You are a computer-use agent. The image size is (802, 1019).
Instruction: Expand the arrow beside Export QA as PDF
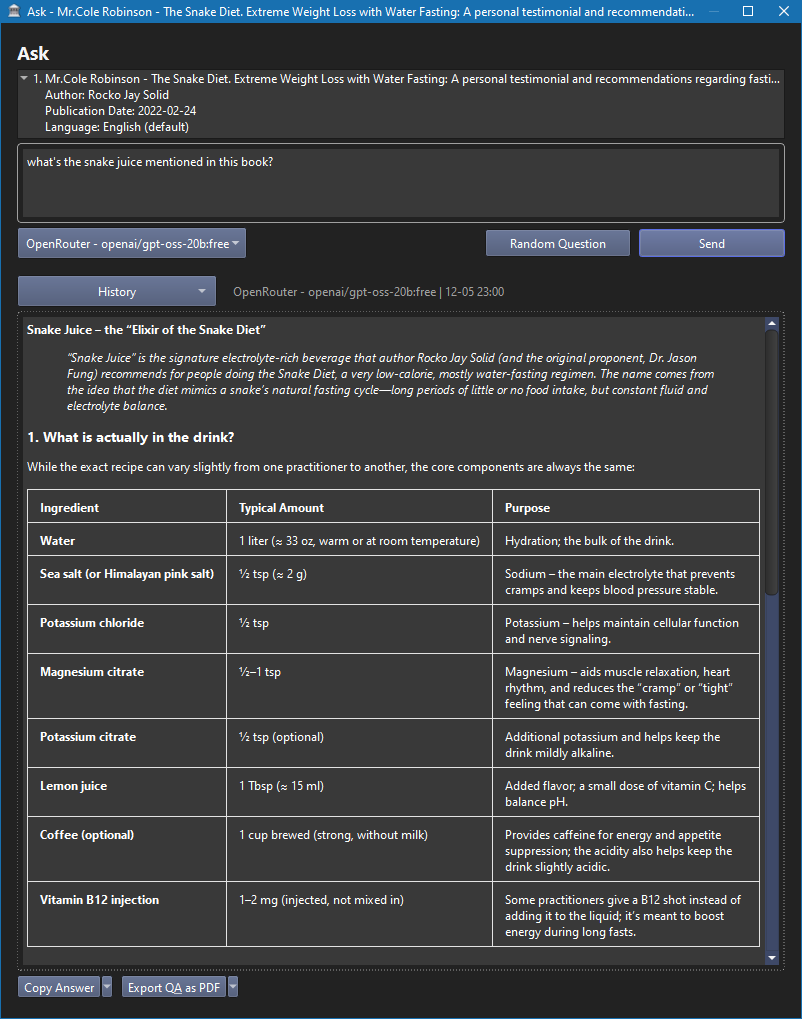pyautogui.click(x=233, y=988)
